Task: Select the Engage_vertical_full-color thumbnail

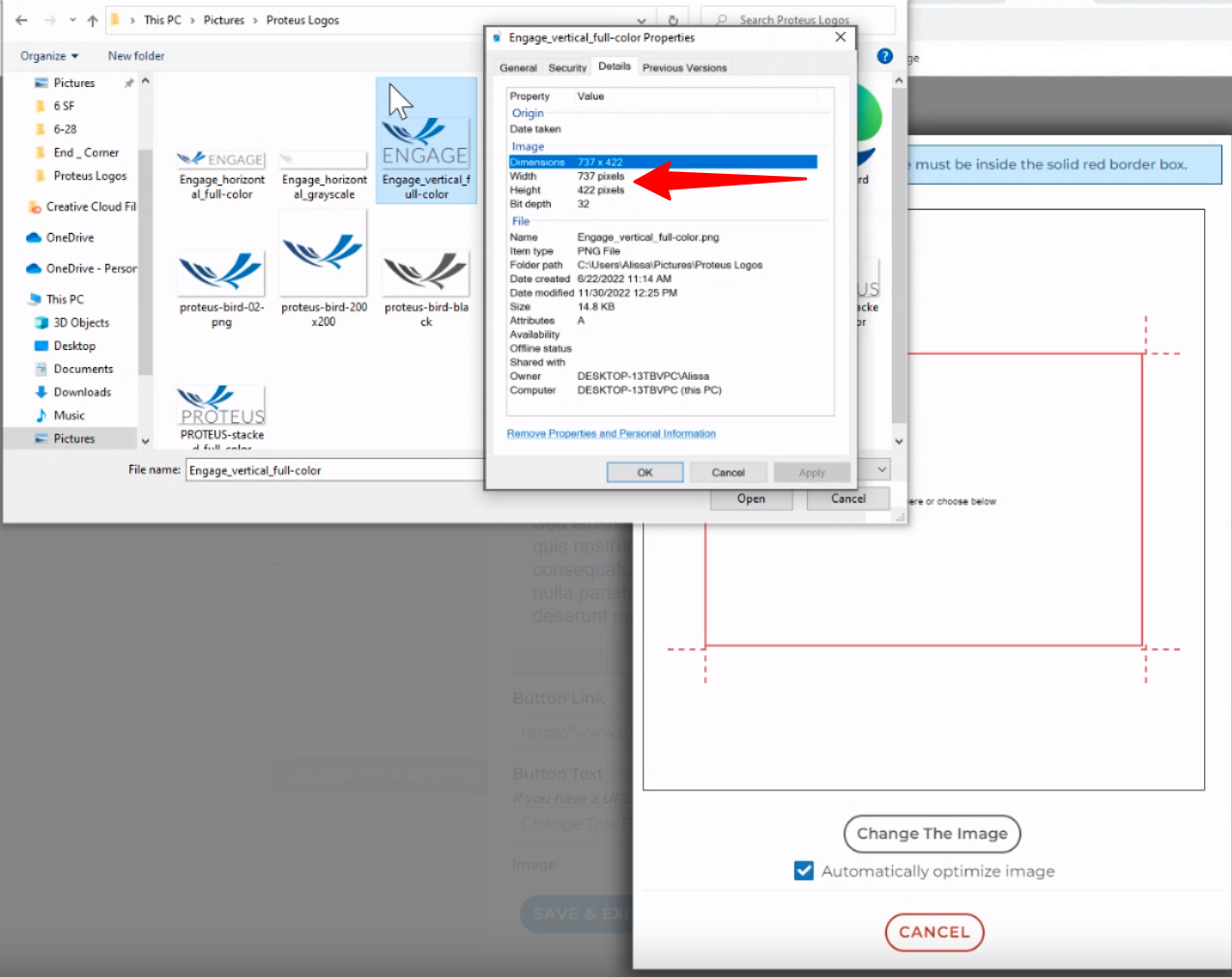Action: (x=426, y=141)
